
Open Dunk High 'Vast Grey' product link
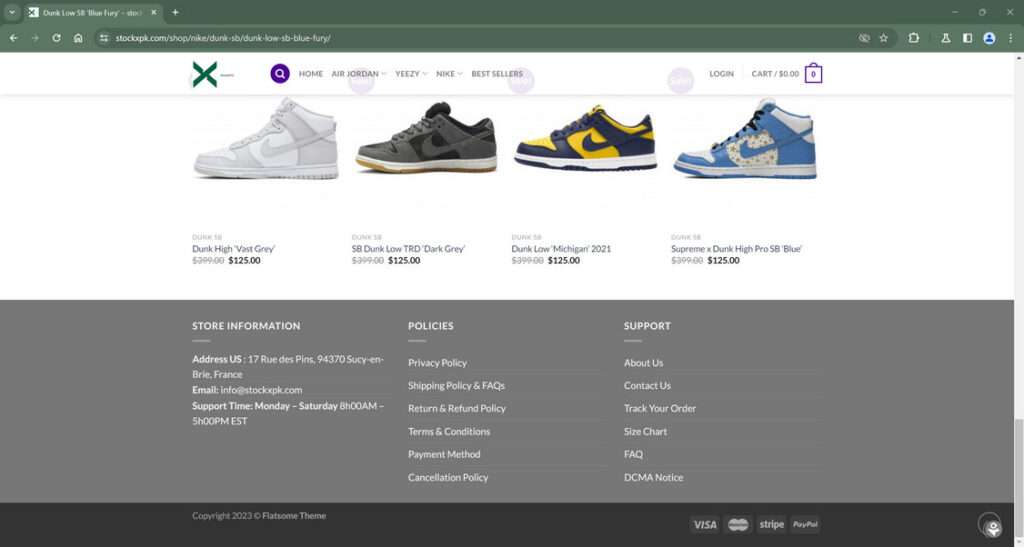point(233,249)
